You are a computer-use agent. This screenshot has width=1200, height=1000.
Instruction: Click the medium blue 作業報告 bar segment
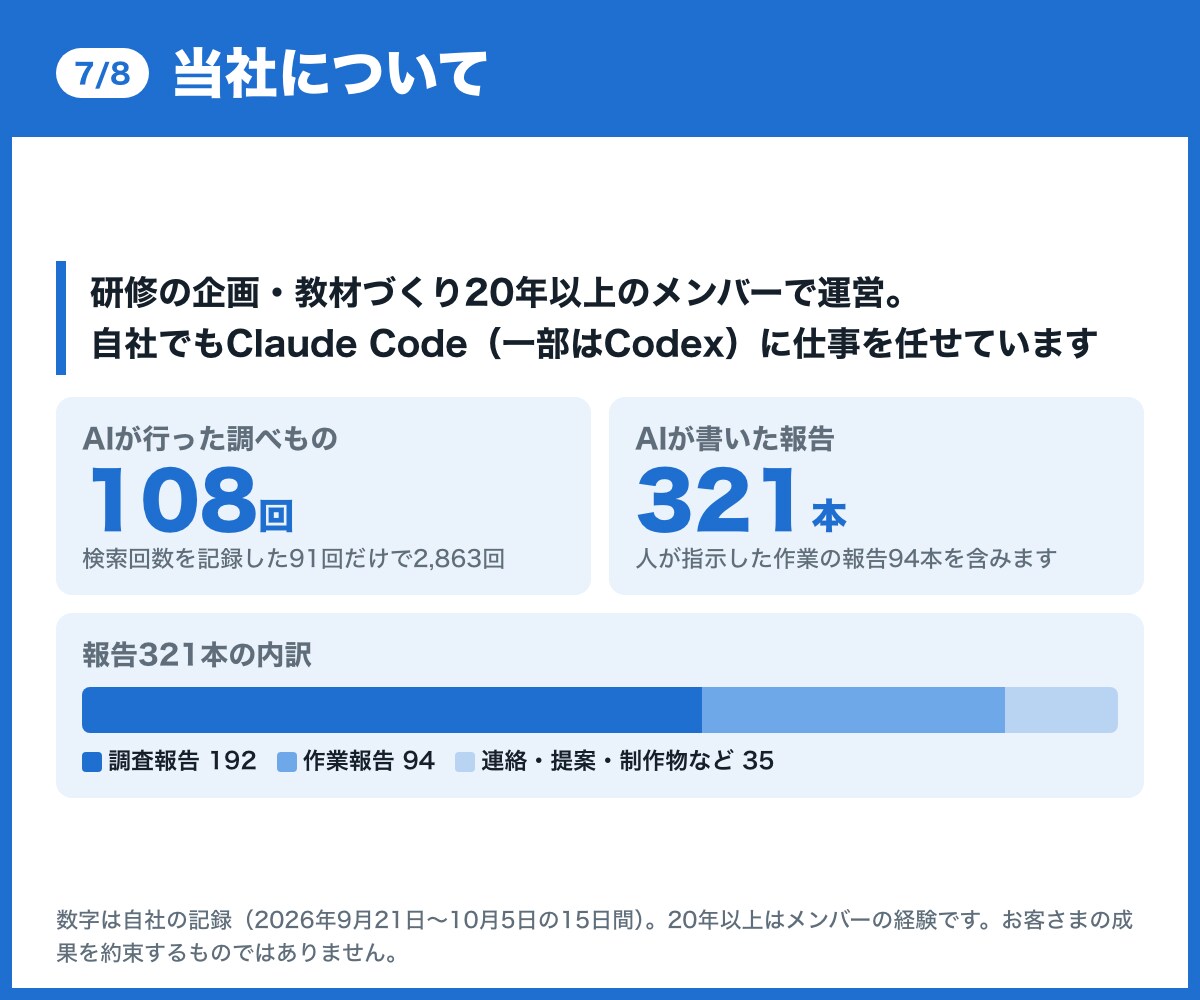point(853,710)
